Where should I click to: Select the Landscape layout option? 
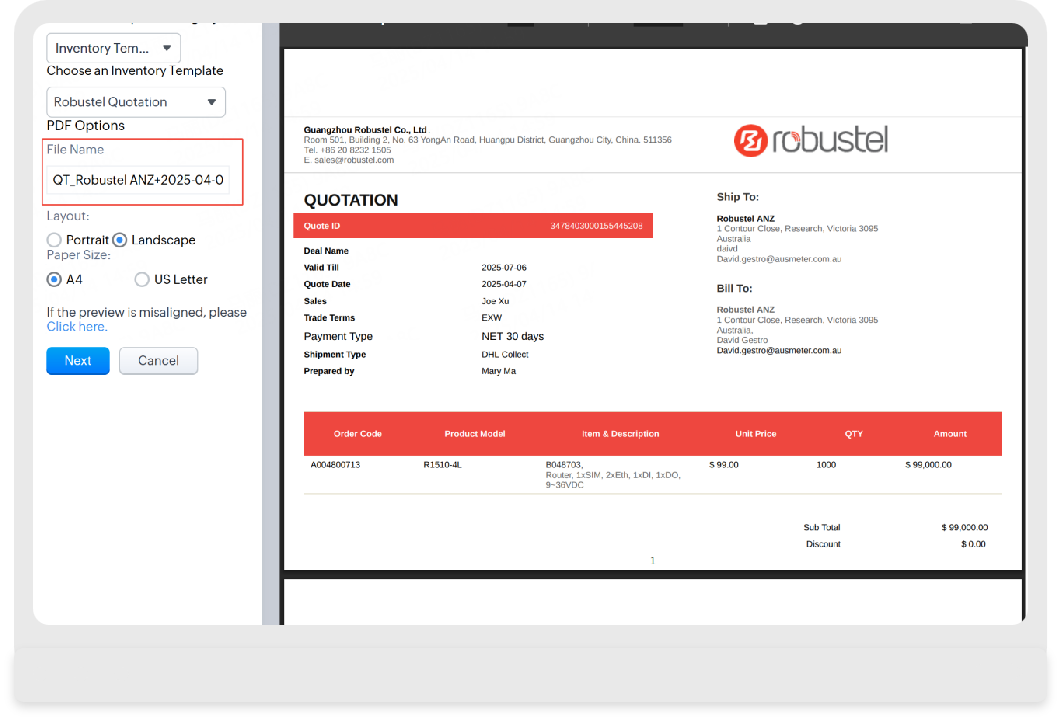(x=120, y=240)
